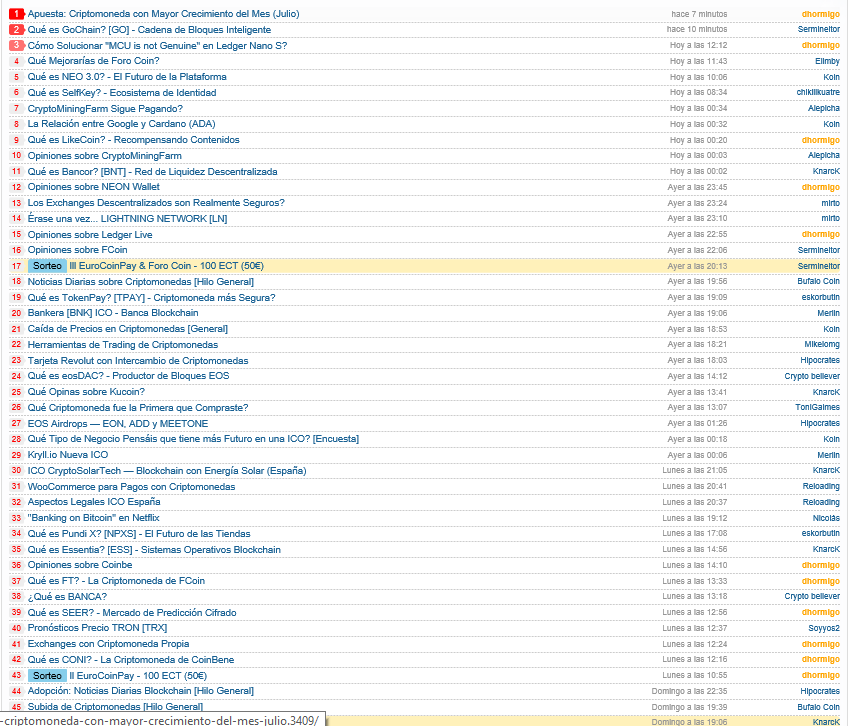Open 'Qué es SEER?' thread
The image size is (852, 726).
[132, 612]
